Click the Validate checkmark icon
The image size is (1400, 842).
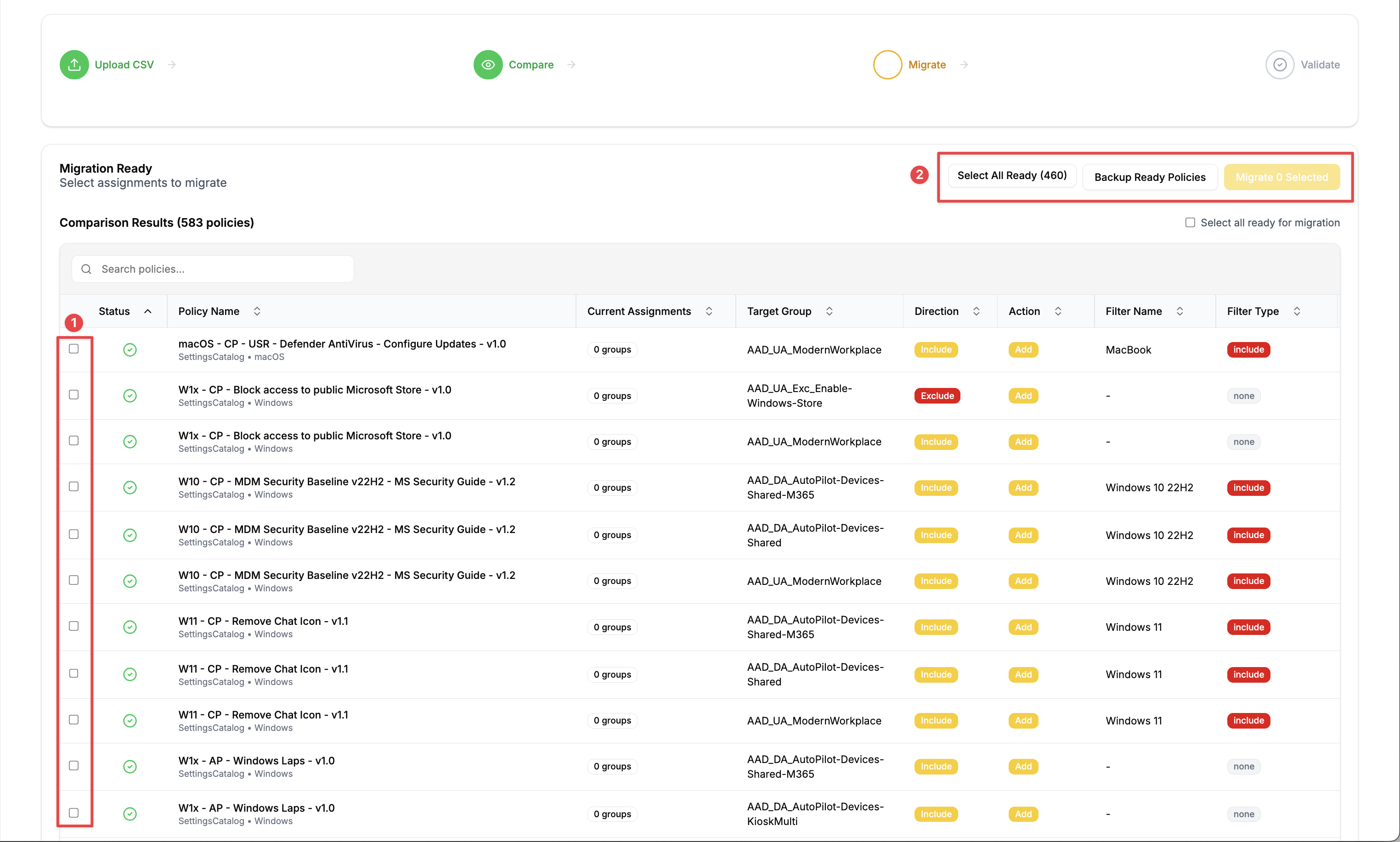[1280, 64]
